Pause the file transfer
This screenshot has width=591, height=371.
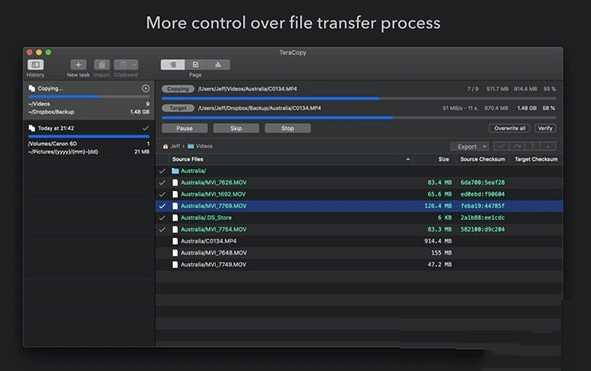pos(184,128)
